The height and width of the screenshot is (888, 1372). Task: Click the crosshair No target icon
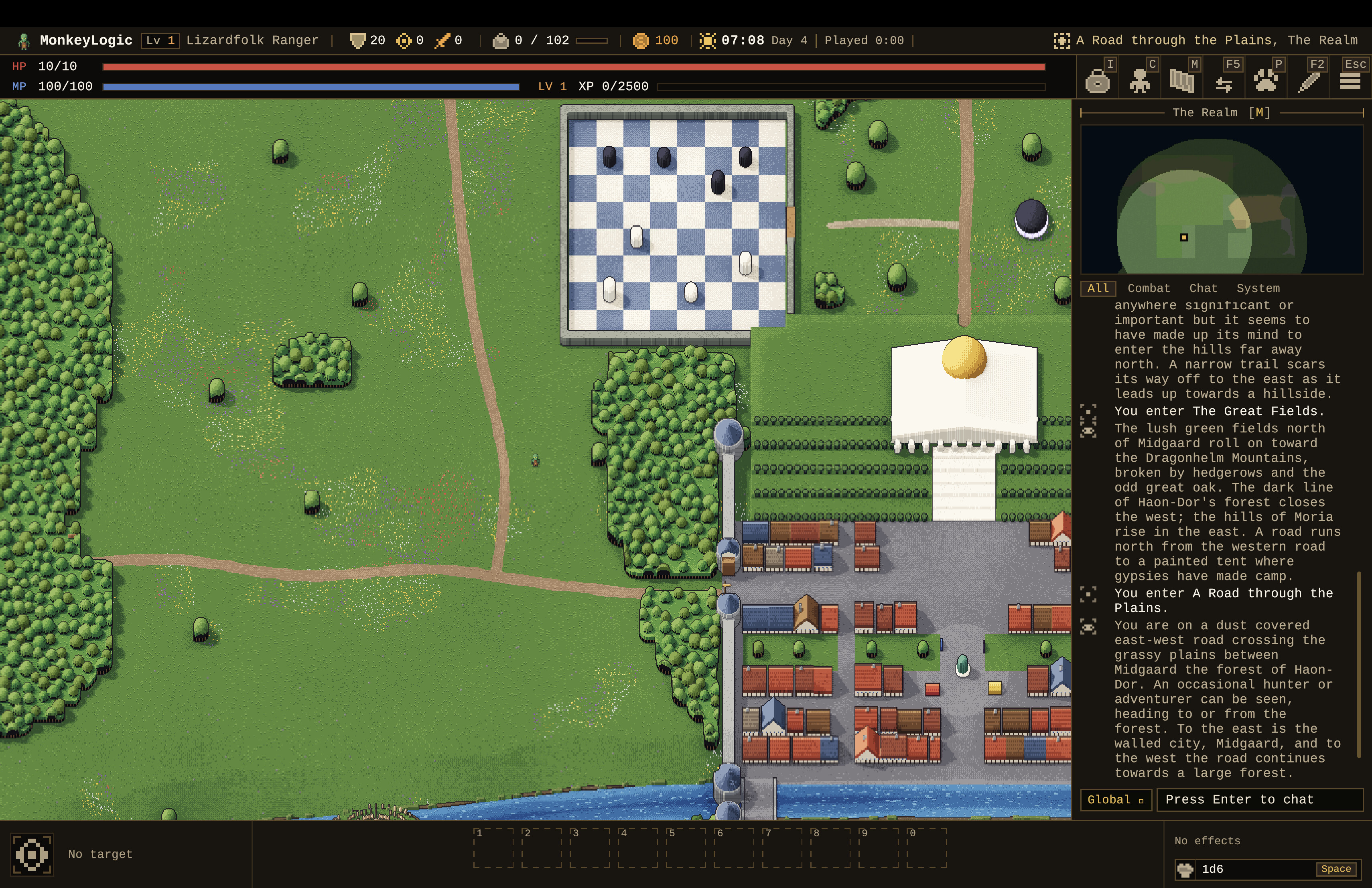pos(32,854)
